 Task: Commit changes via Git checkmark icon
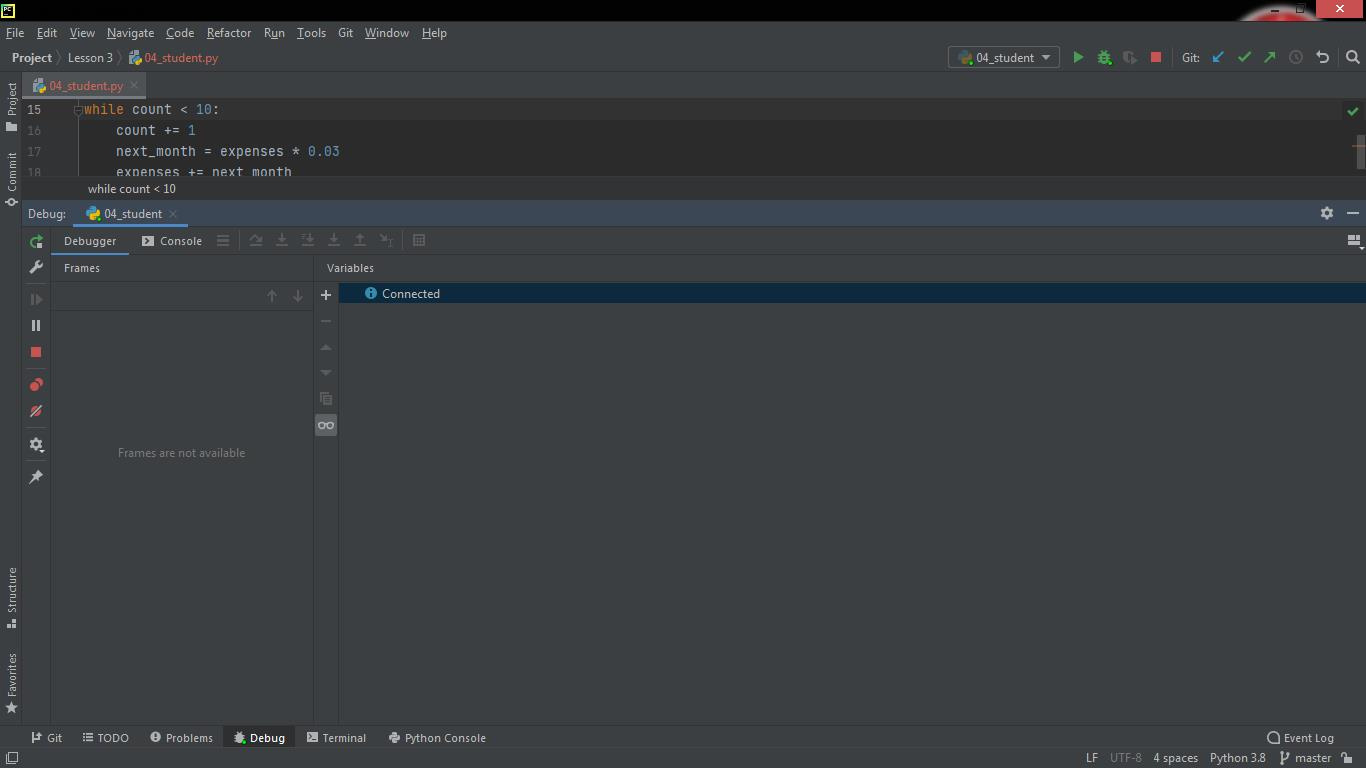1244,58
